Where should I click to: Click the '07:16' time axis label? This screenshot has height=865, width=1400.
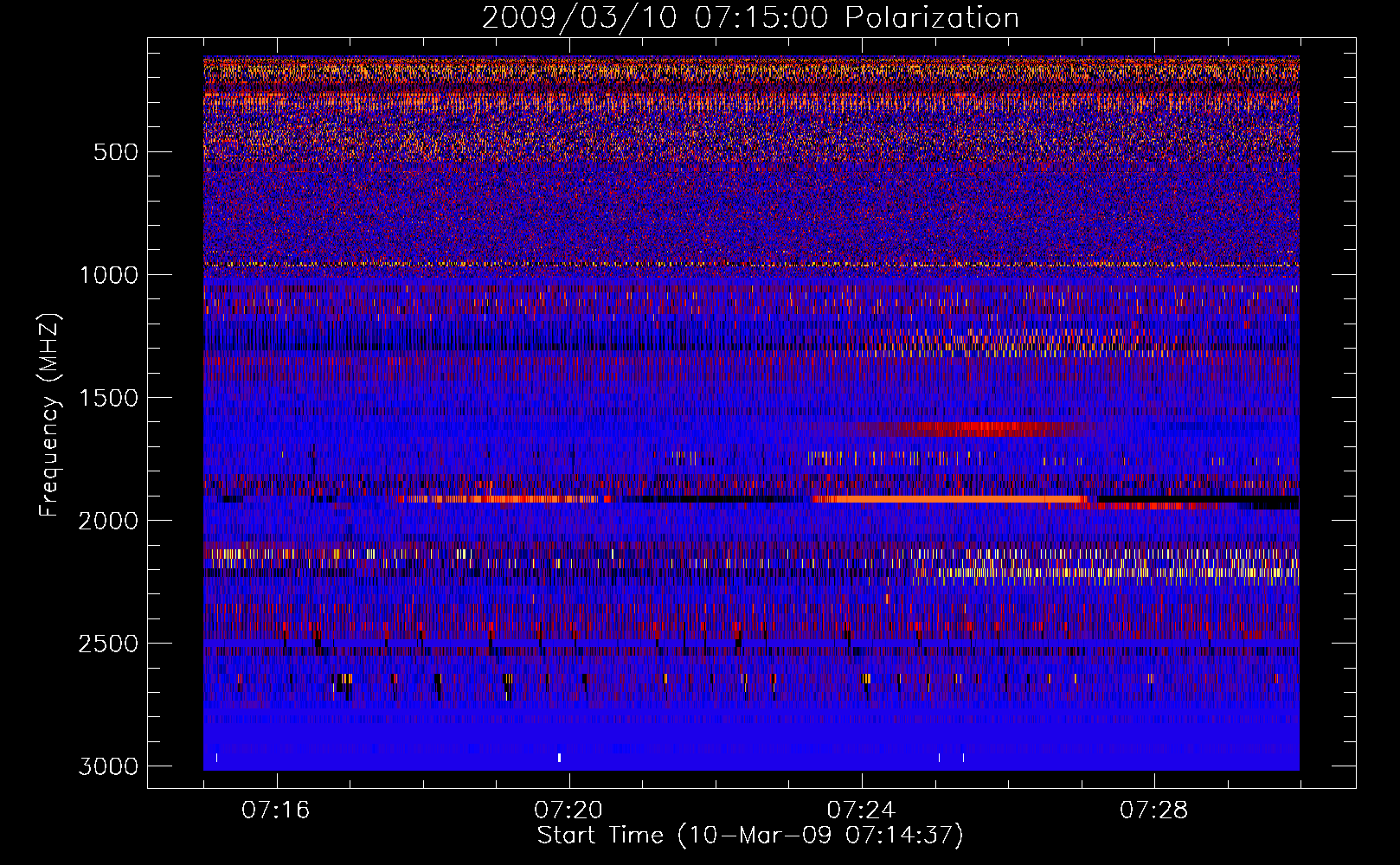(275, 810)
